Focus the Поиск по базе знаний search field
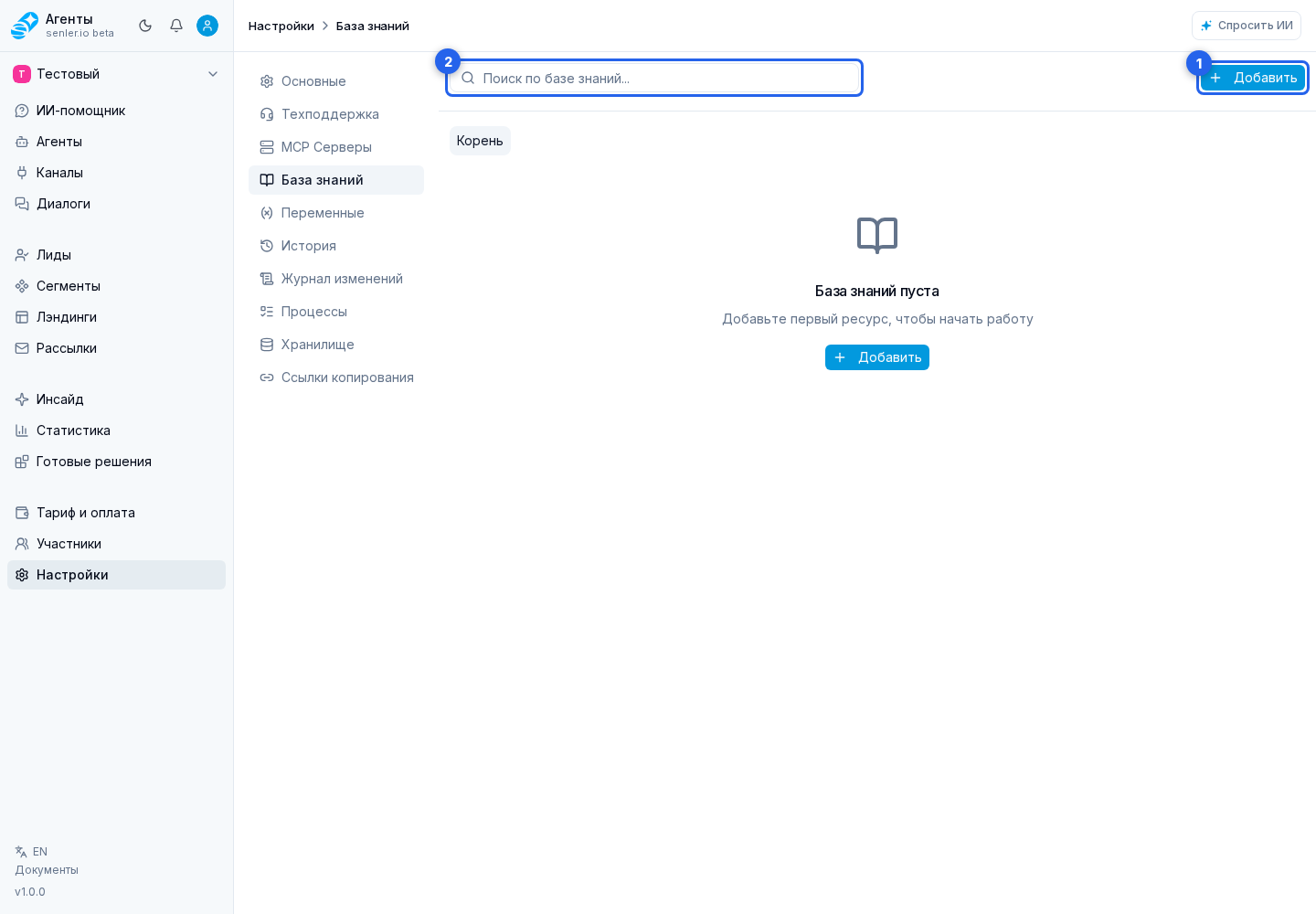1316x914 pixels. [654, 78]
